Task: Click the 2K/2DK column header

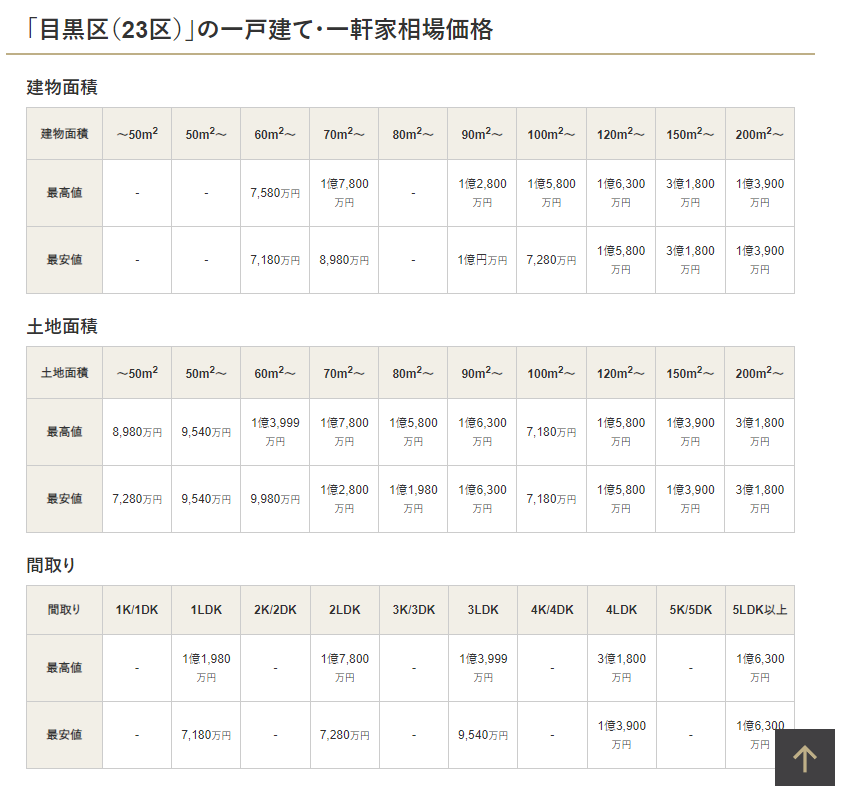Action: 275,610
